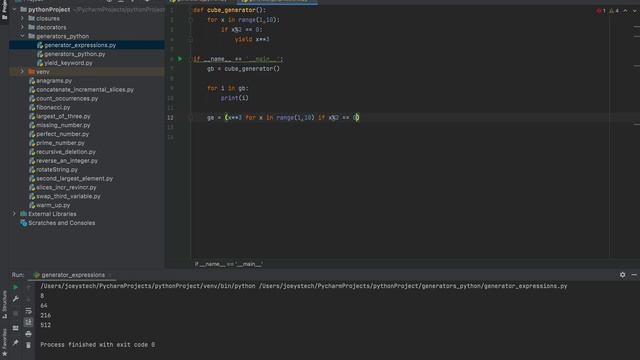Toggle soft-wrap in the Run console
Image resolution: width=640 pixels, height=360 pixels.
pos(28,311)
